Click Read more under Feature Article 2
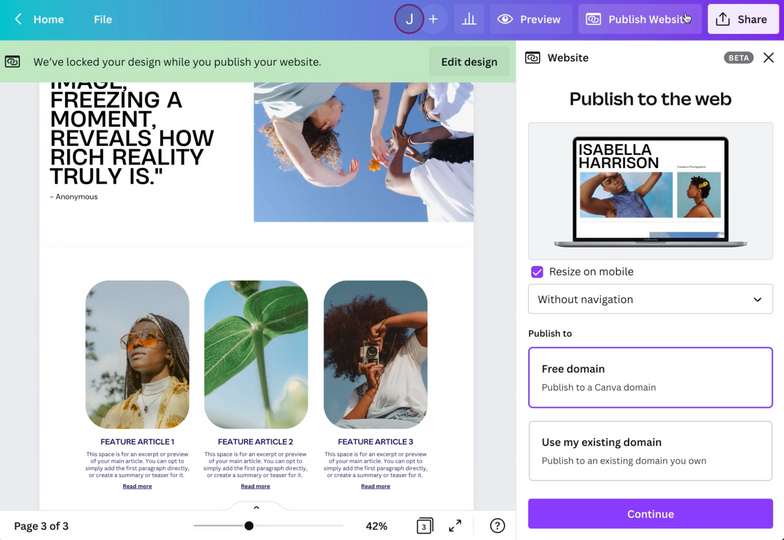 coord(255,487)
